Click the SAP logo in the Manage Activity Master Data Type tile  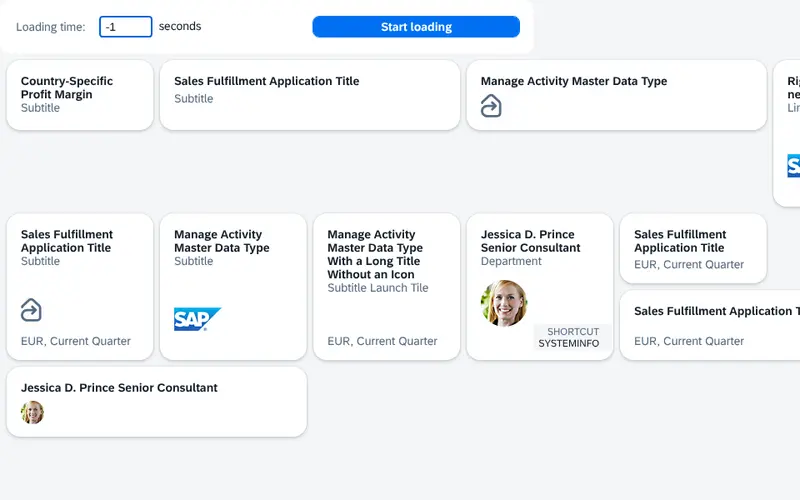pos(197,319)
